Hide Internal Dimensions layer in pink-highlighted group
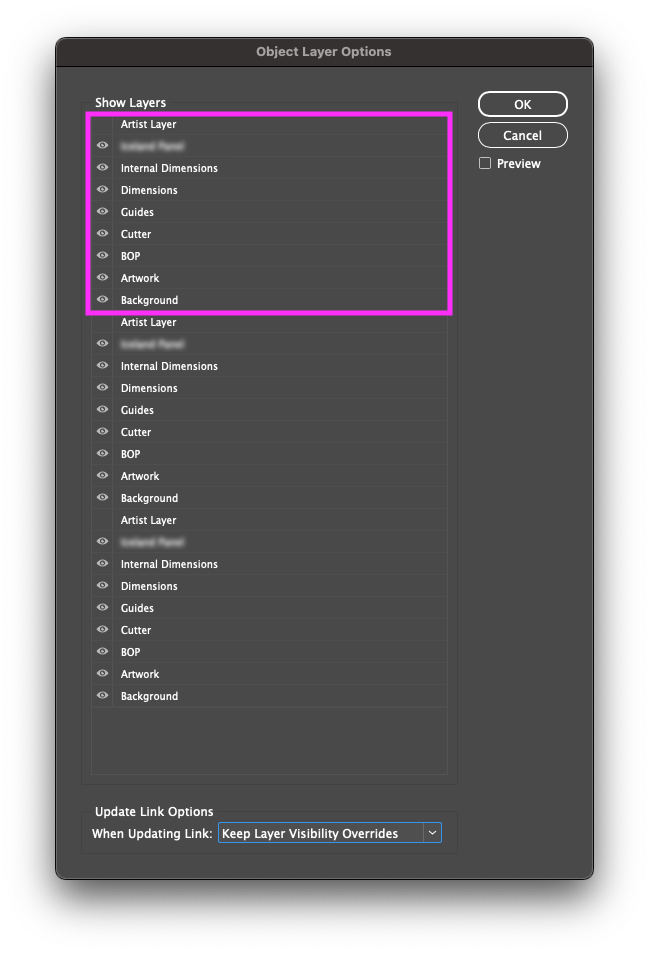The height and width of the screenshot is (953, 649). pos(102,168)
